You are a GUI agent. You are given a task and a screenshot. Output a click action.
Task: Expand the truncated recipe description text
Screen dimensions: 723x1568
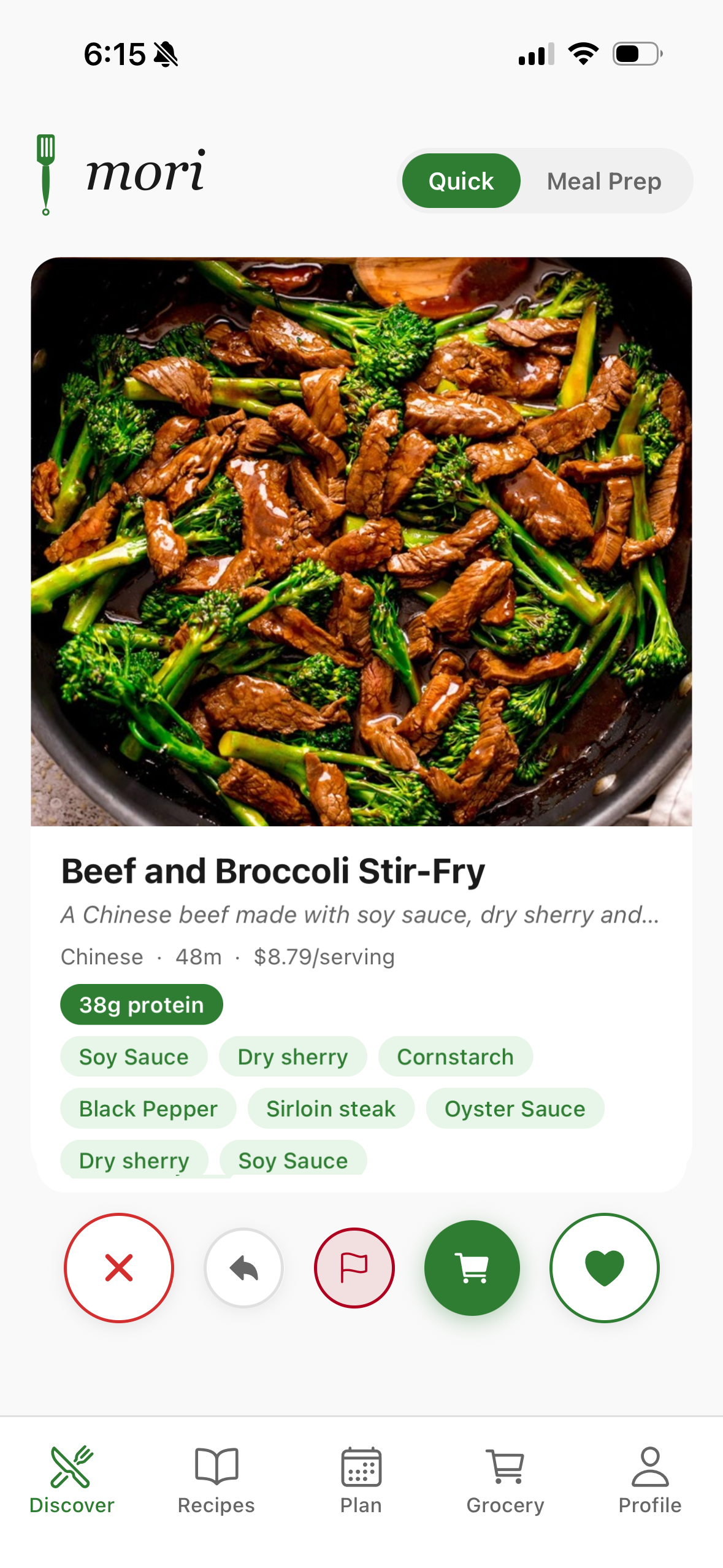point(361,915)
